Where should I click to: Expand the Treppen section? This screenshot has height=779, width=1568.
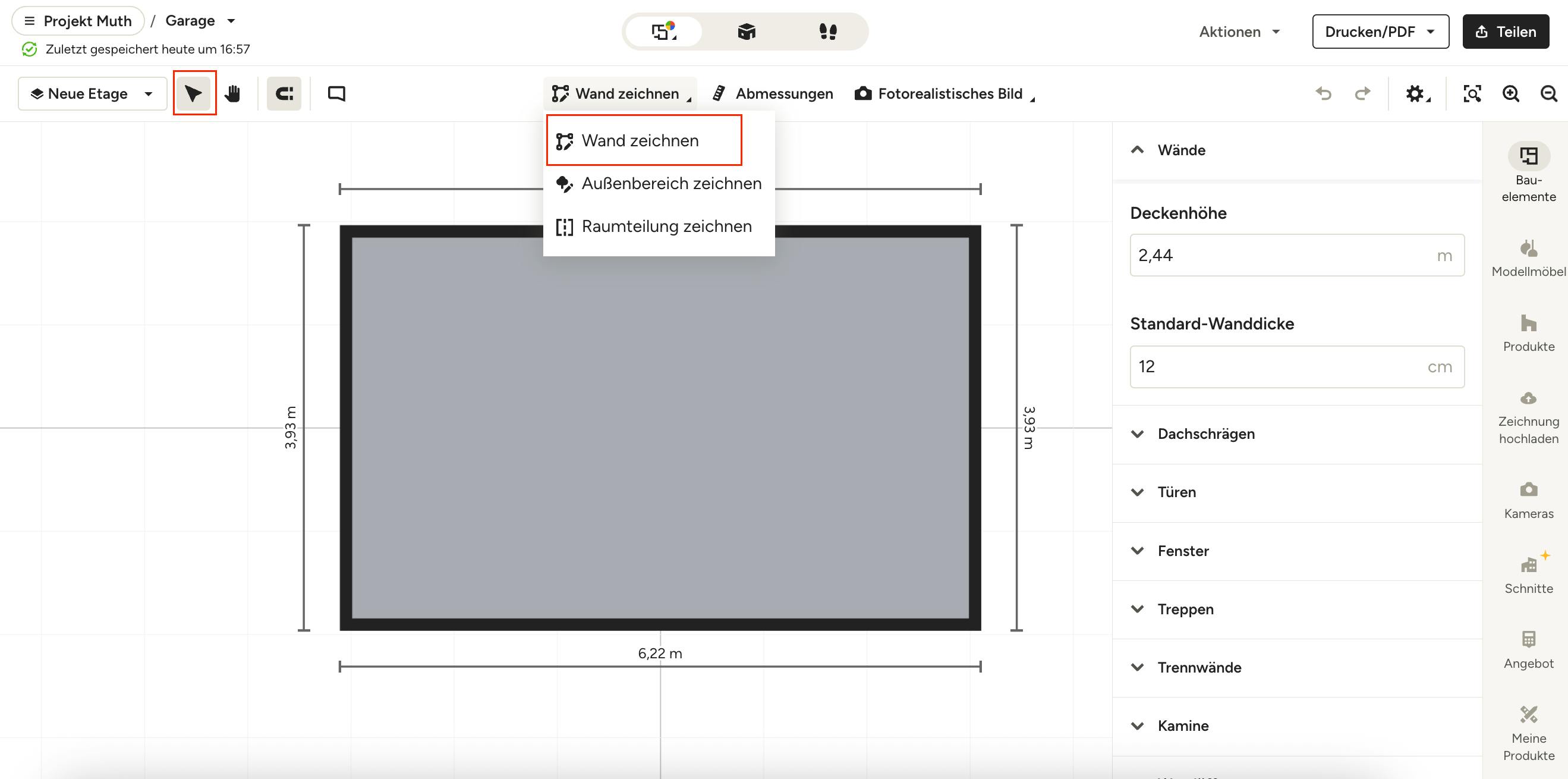click(x=1296, y=609)
